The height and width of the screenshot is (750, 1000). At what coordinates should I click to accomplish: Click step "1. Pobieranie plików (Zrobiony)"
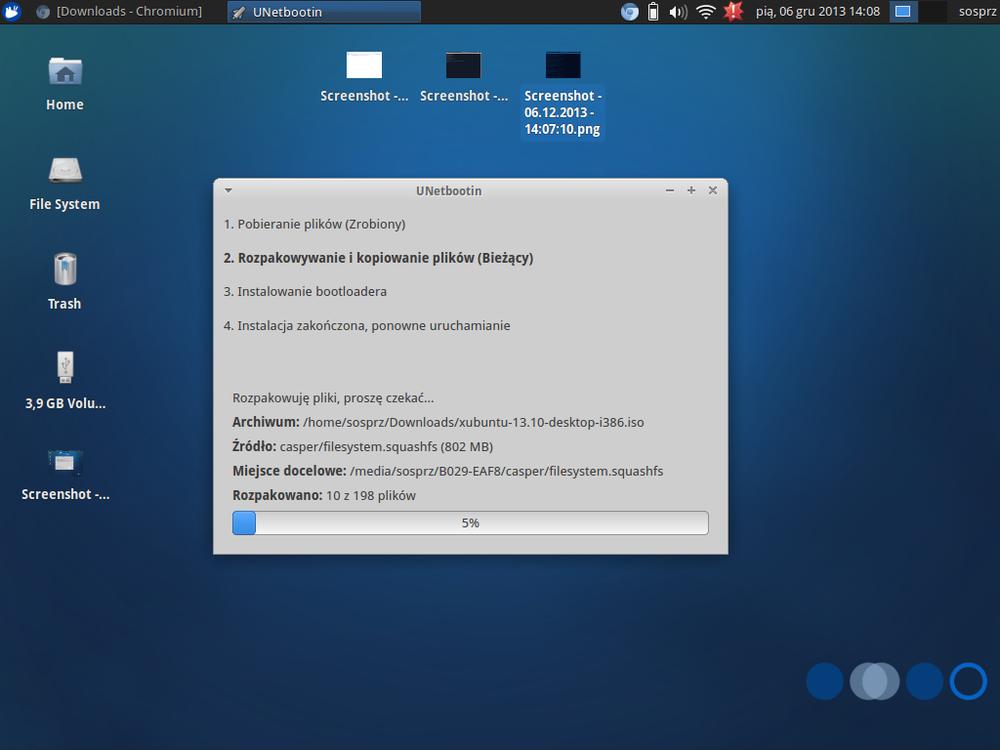[x=314, y=224]
